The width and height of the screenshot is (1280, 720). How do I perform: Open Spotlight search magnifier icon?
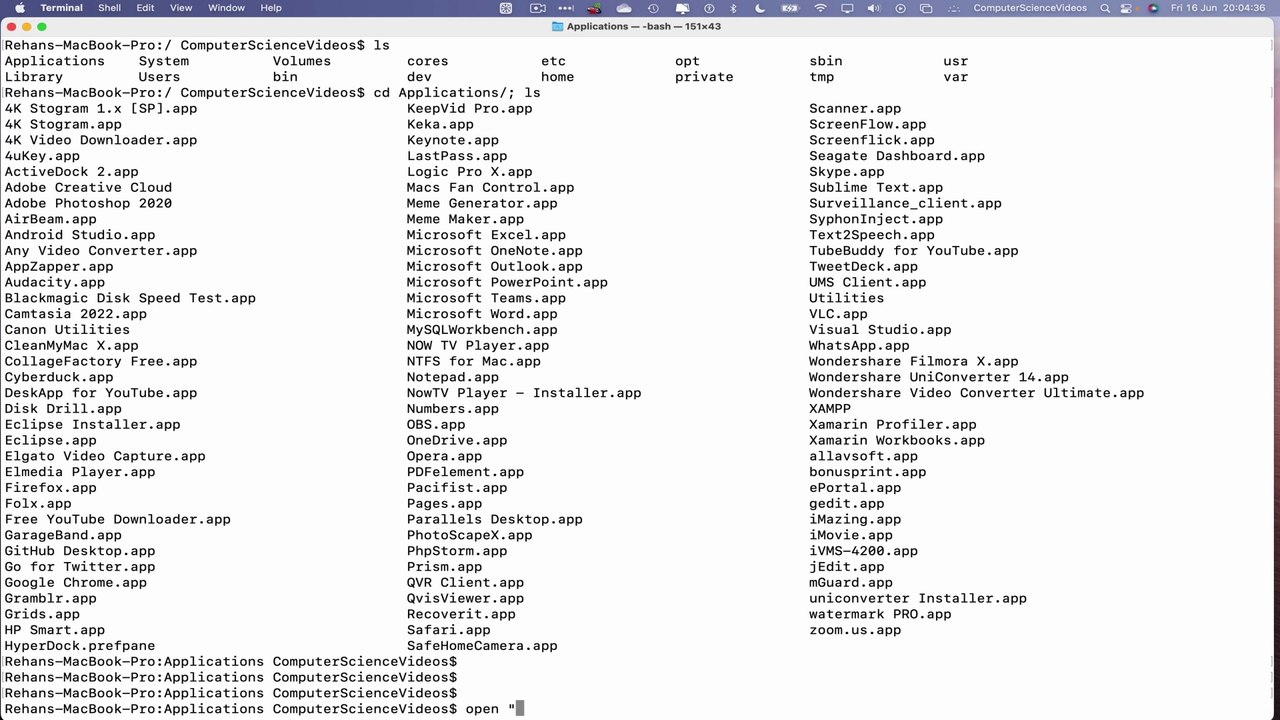tap(1104, 8)
